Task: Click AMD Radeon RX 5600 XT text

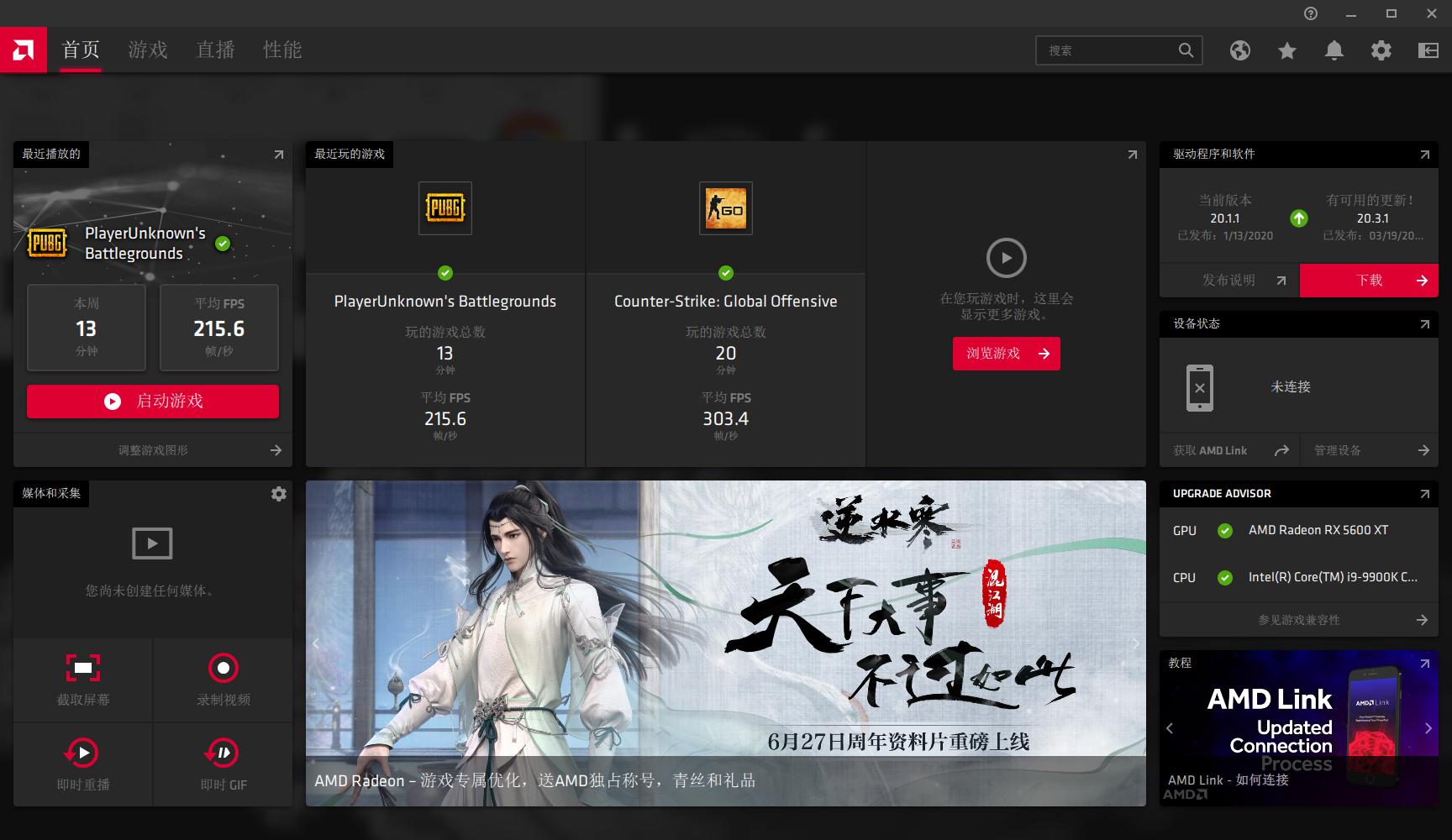Action: pos(1318,530)
